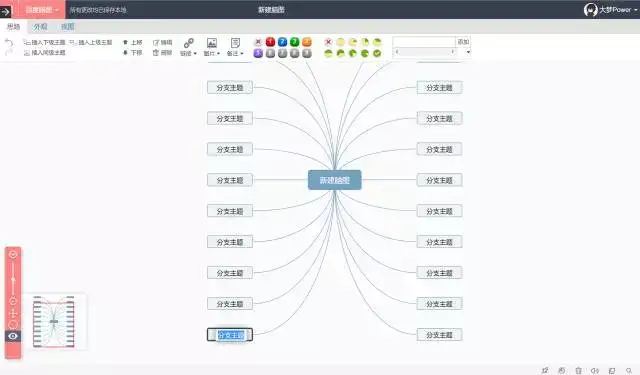Viewport: 640px width, 375px height.
Task: Click the 新建脑图 file title in header bar
Action: click(x=271, y=10)
